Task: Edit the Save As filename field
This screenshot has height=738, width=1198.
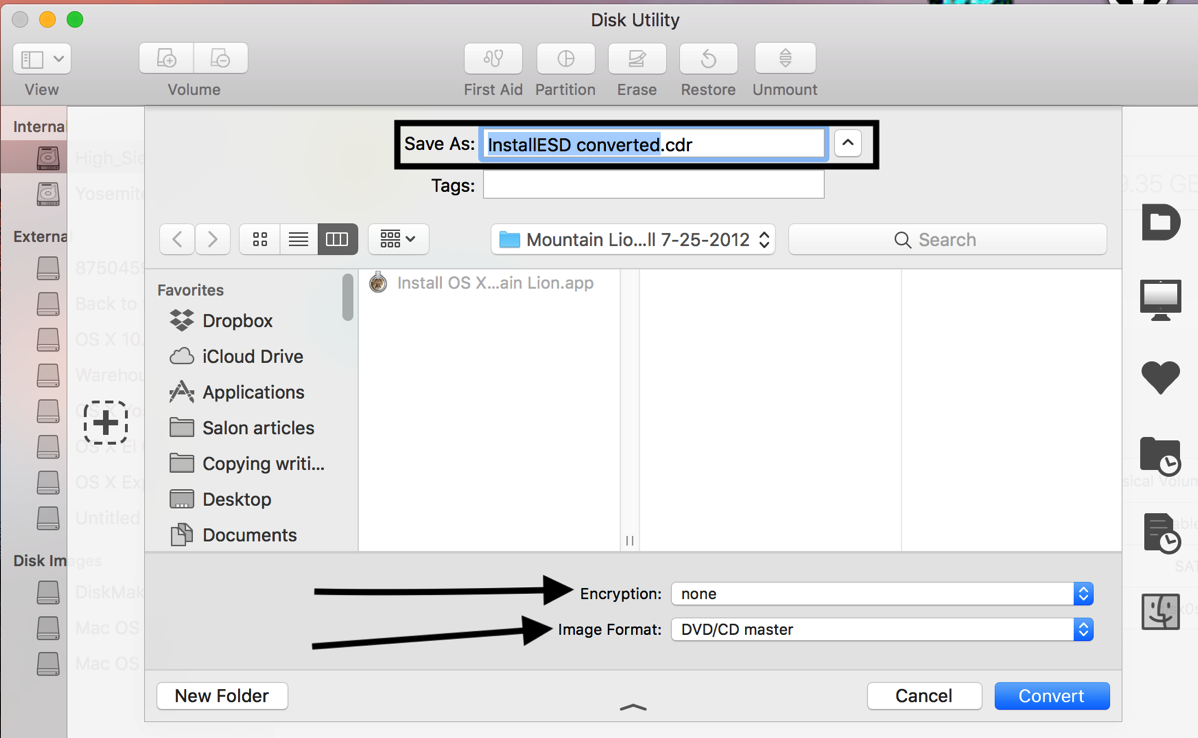Action: pyautogui.click(x=653, y=144)
